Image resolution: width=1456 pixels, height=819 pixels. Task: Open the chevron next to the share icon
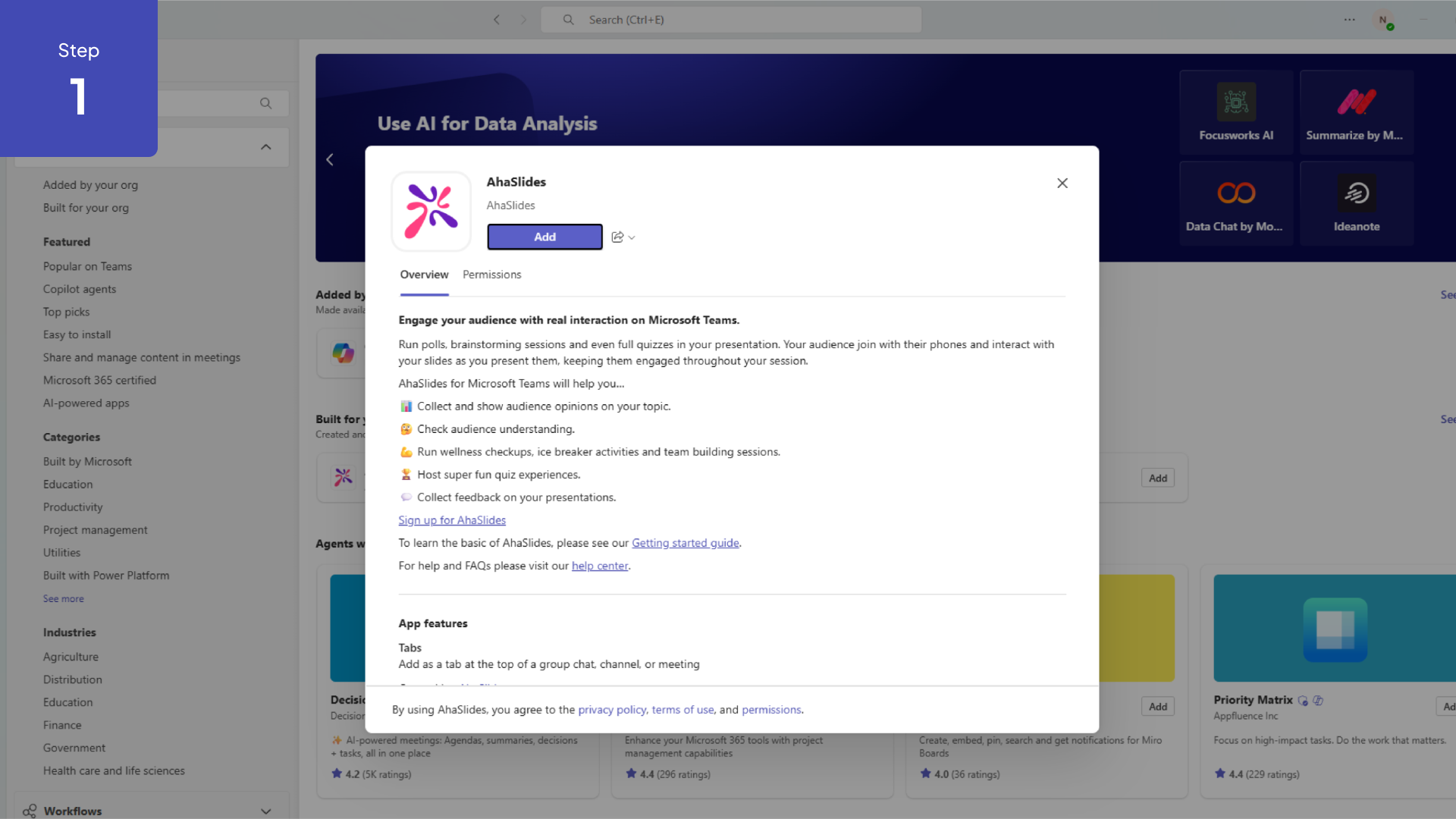630,237
